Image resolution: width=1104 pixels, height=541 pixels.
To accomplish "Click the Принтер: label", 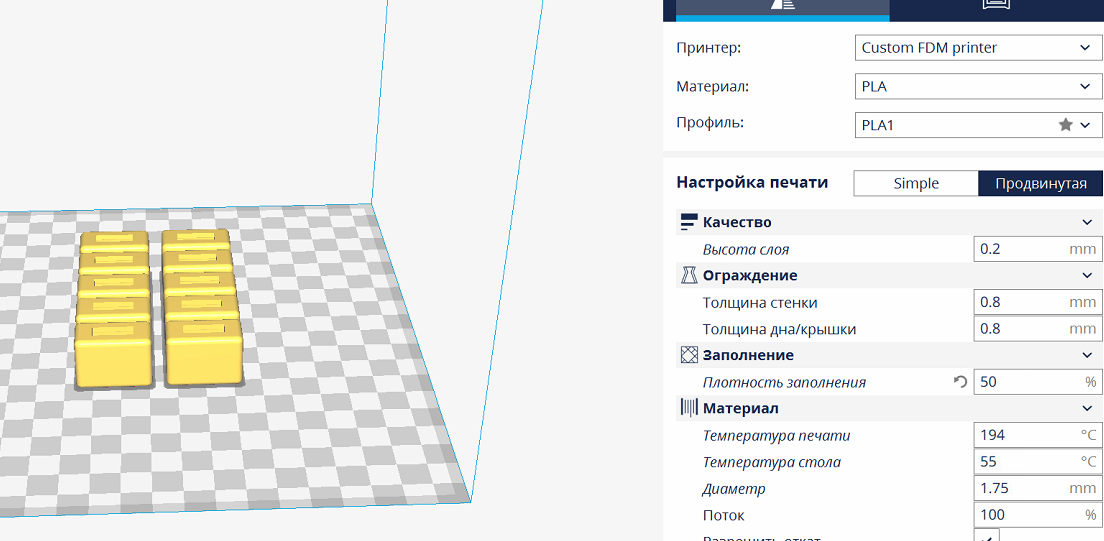I will coord(709,48).
